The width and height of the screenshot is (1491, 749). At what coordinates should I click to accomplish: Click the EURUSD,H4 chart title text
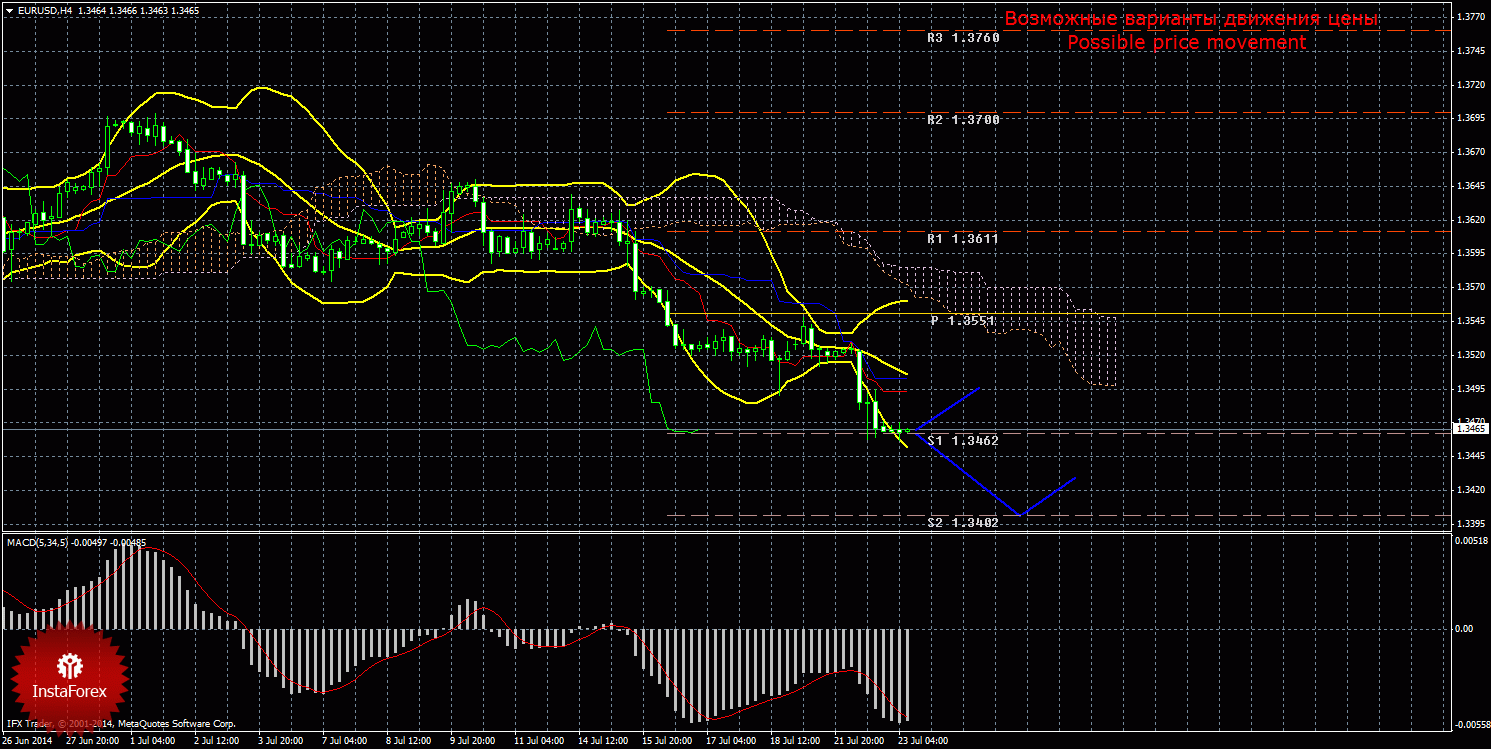pos(44,9)
